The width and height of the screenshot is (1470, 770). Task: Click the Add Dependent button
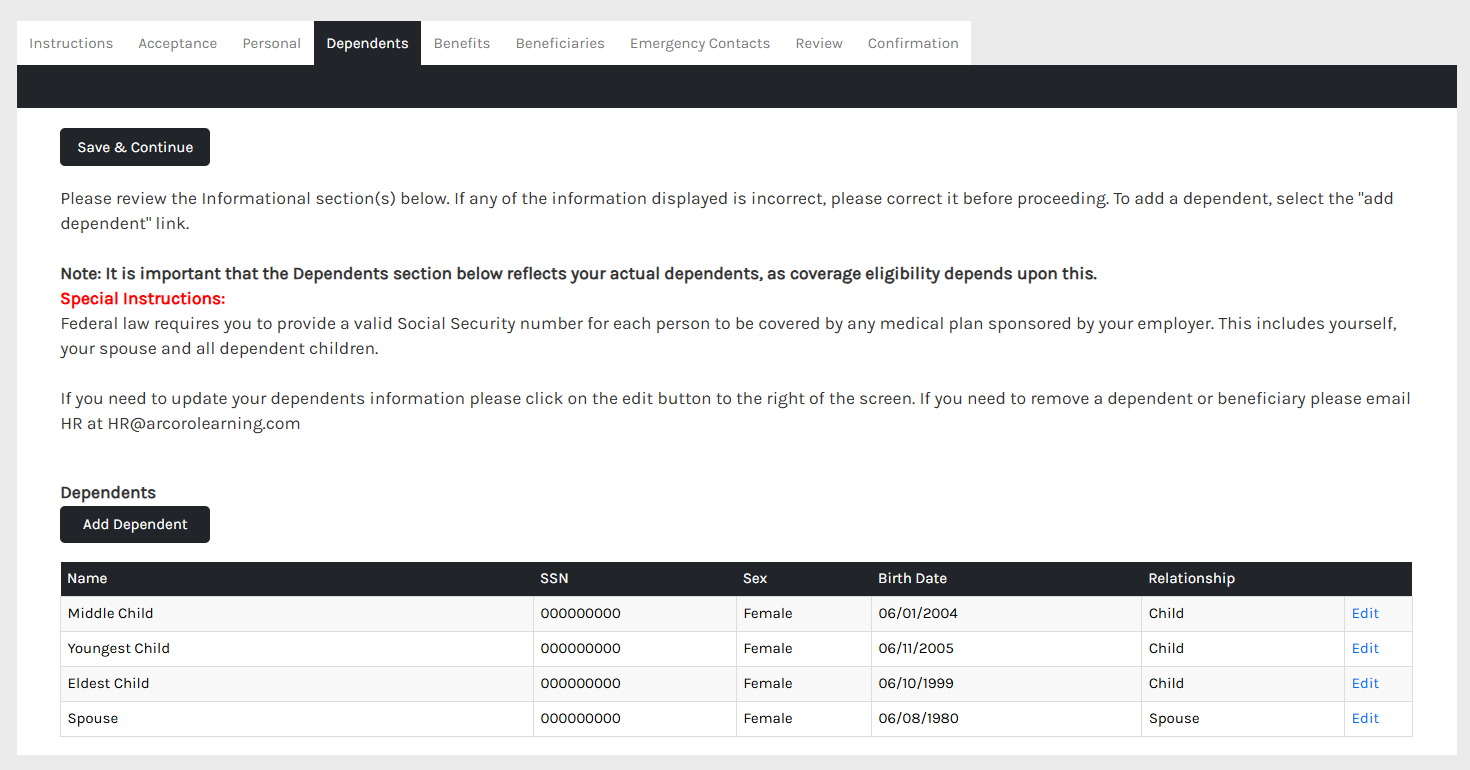click(x=135, y=524)
